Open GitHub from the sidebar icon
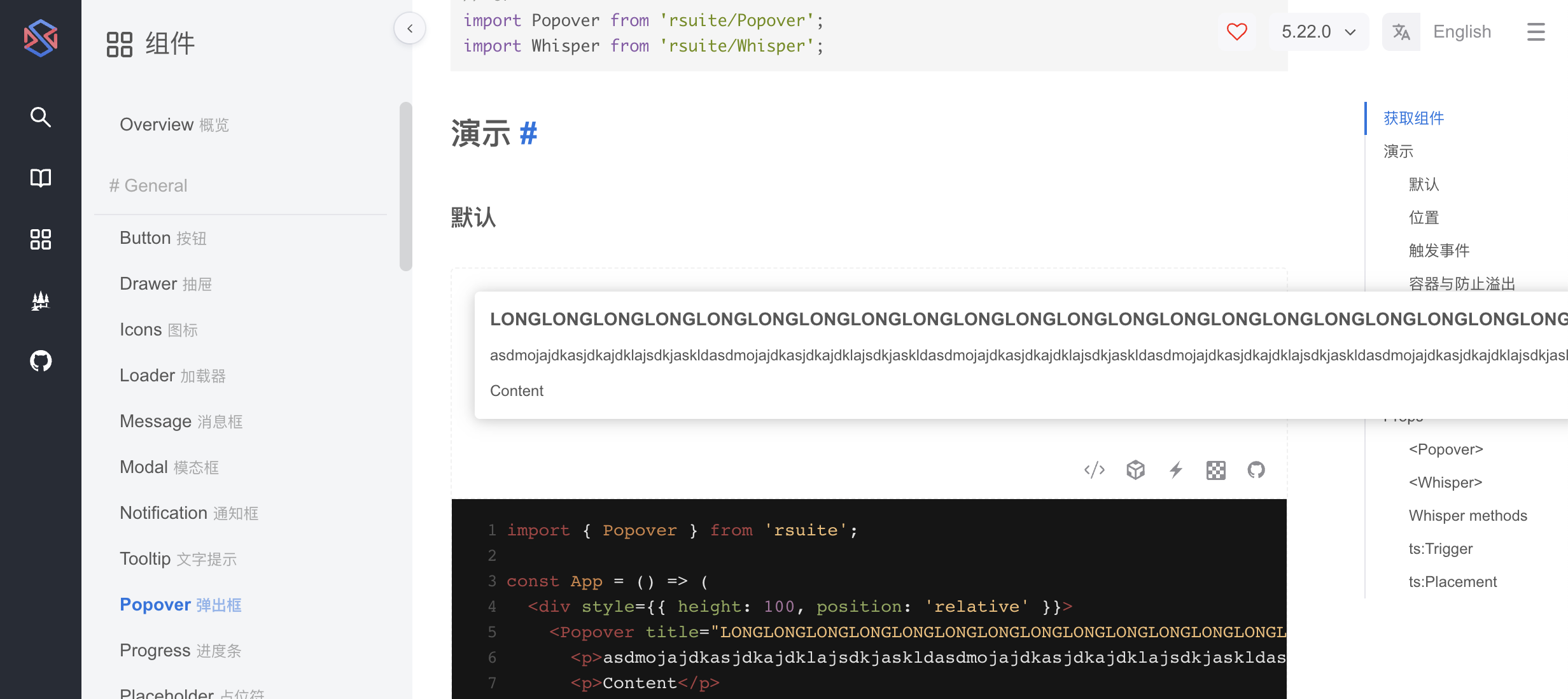 click(x=40, y=360)
